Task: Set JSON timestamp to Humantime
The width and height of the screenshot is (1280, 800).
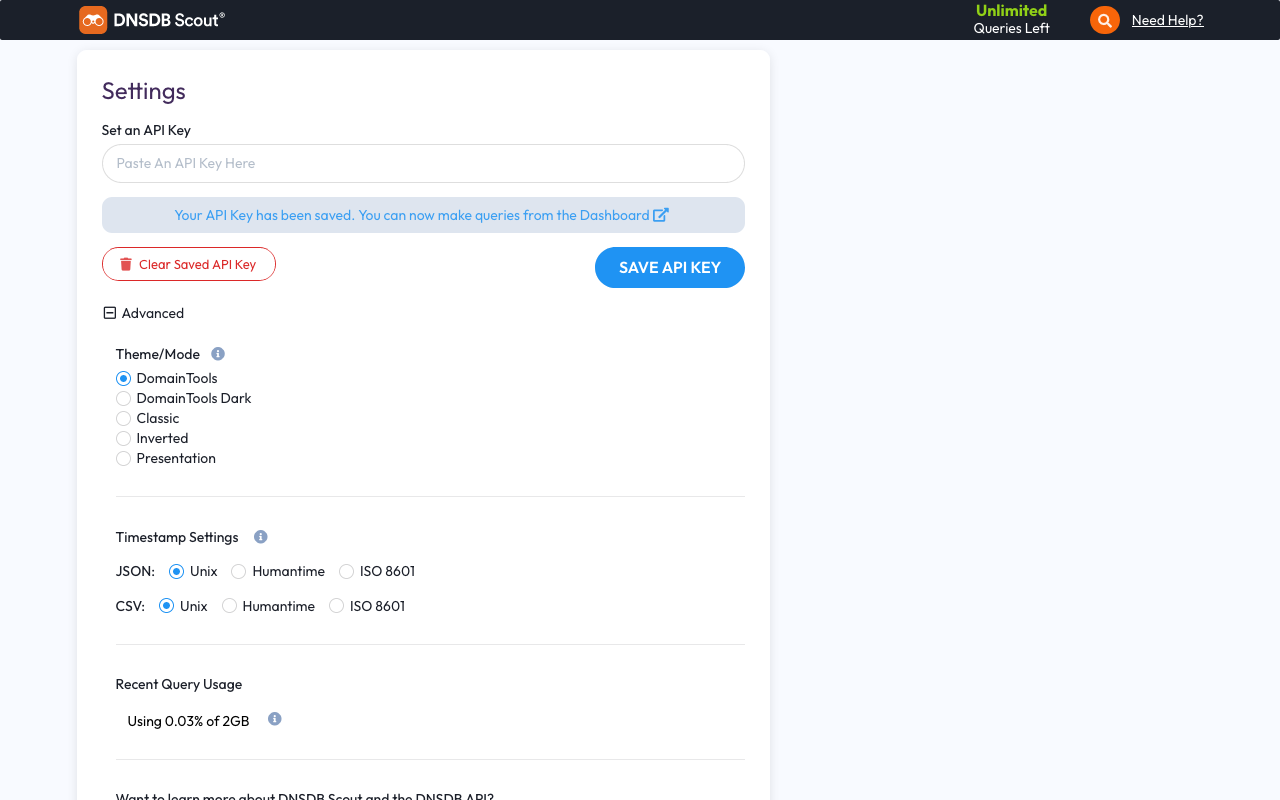Action: pyautogui.click(x=239, y=571)
